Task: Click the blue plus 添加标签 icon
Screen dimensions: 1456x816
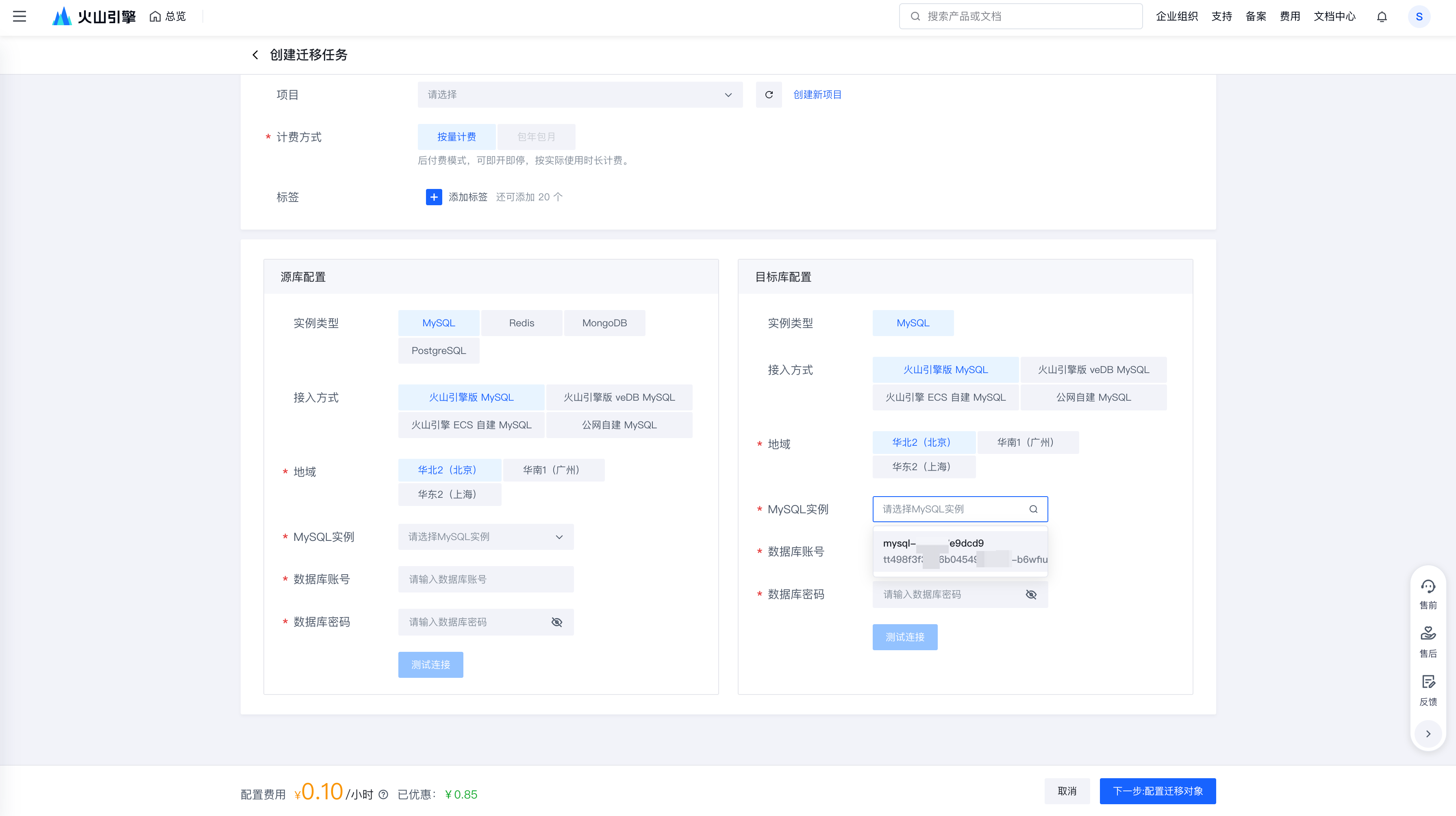Action: click(434, 197)
